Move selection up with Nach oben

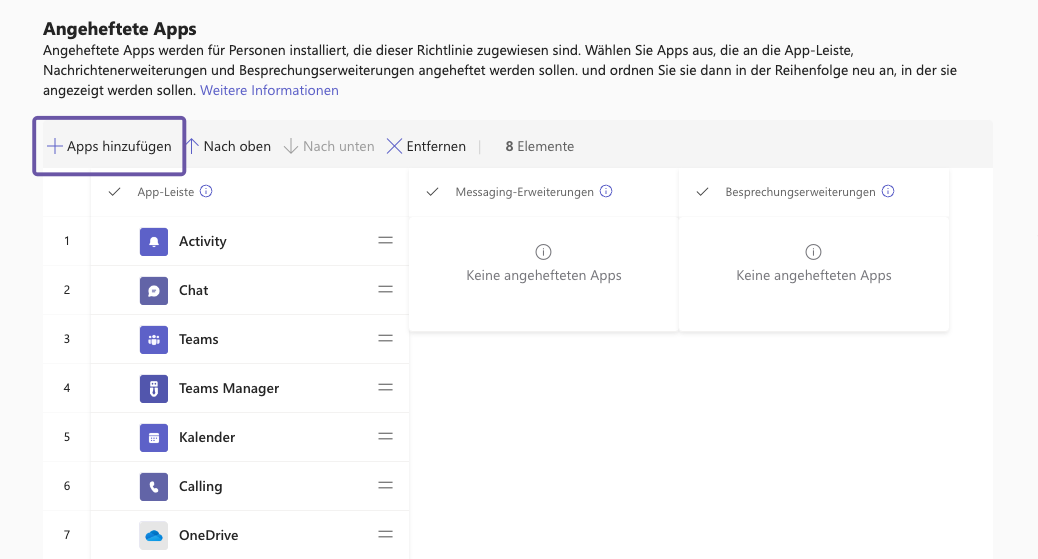229,146
